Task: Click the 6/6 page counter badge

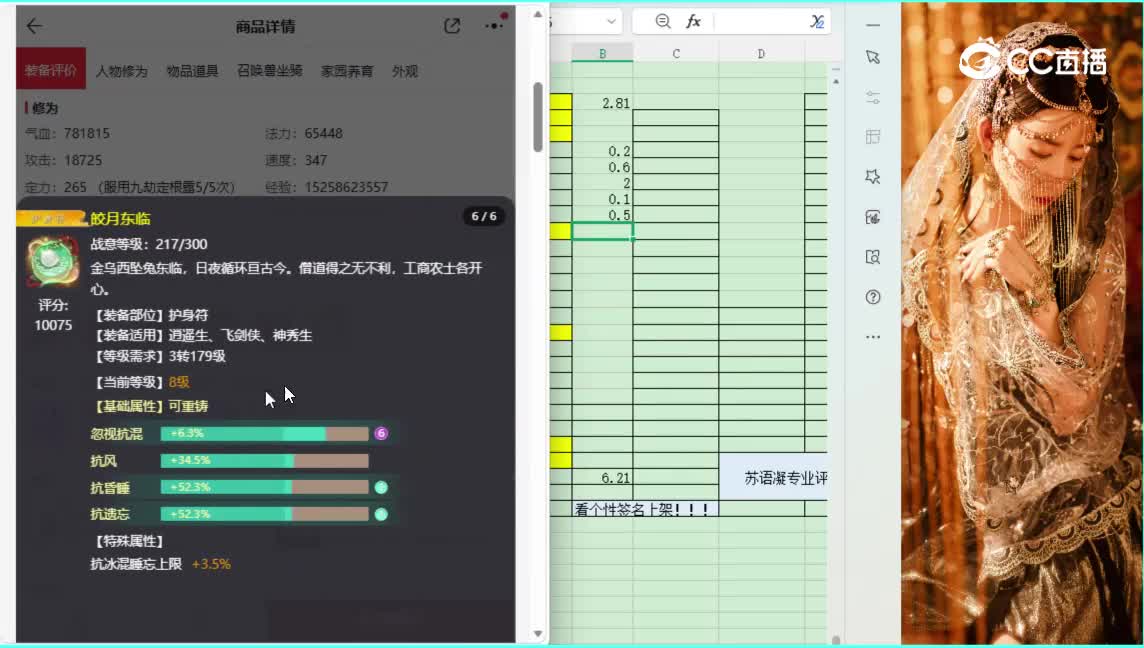Action: tap(484, 216)
